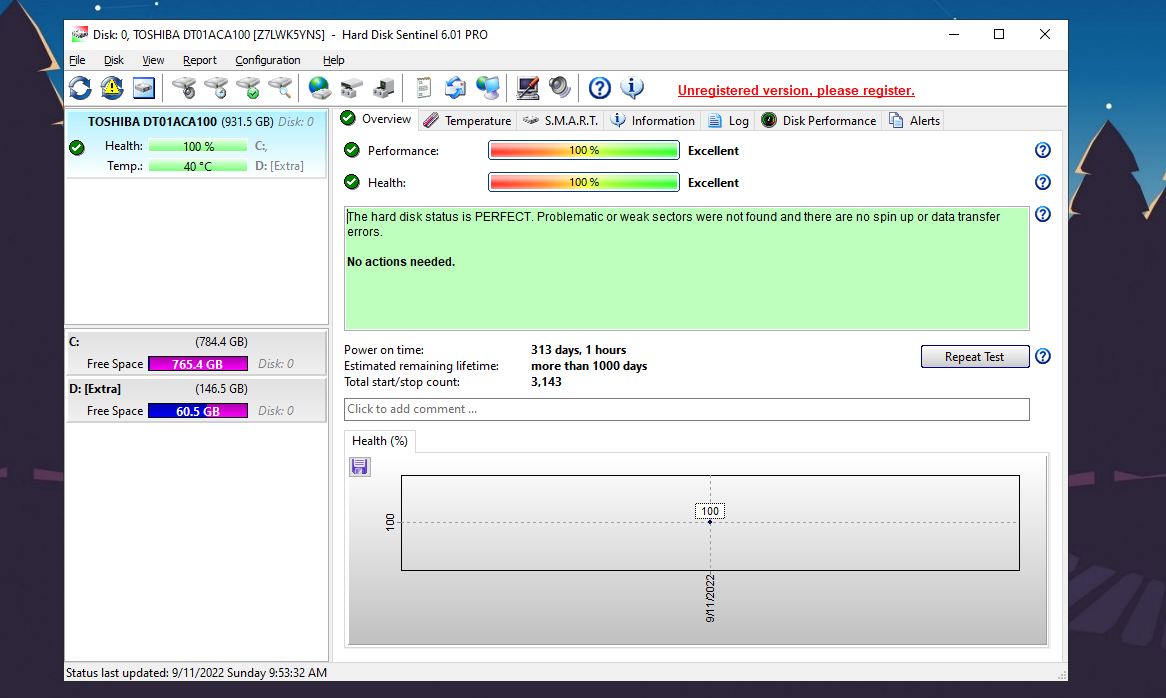The image size is (1166, 698).
Task: Minimize the Hard Disk Sentinel window
Action: [954, 34]
